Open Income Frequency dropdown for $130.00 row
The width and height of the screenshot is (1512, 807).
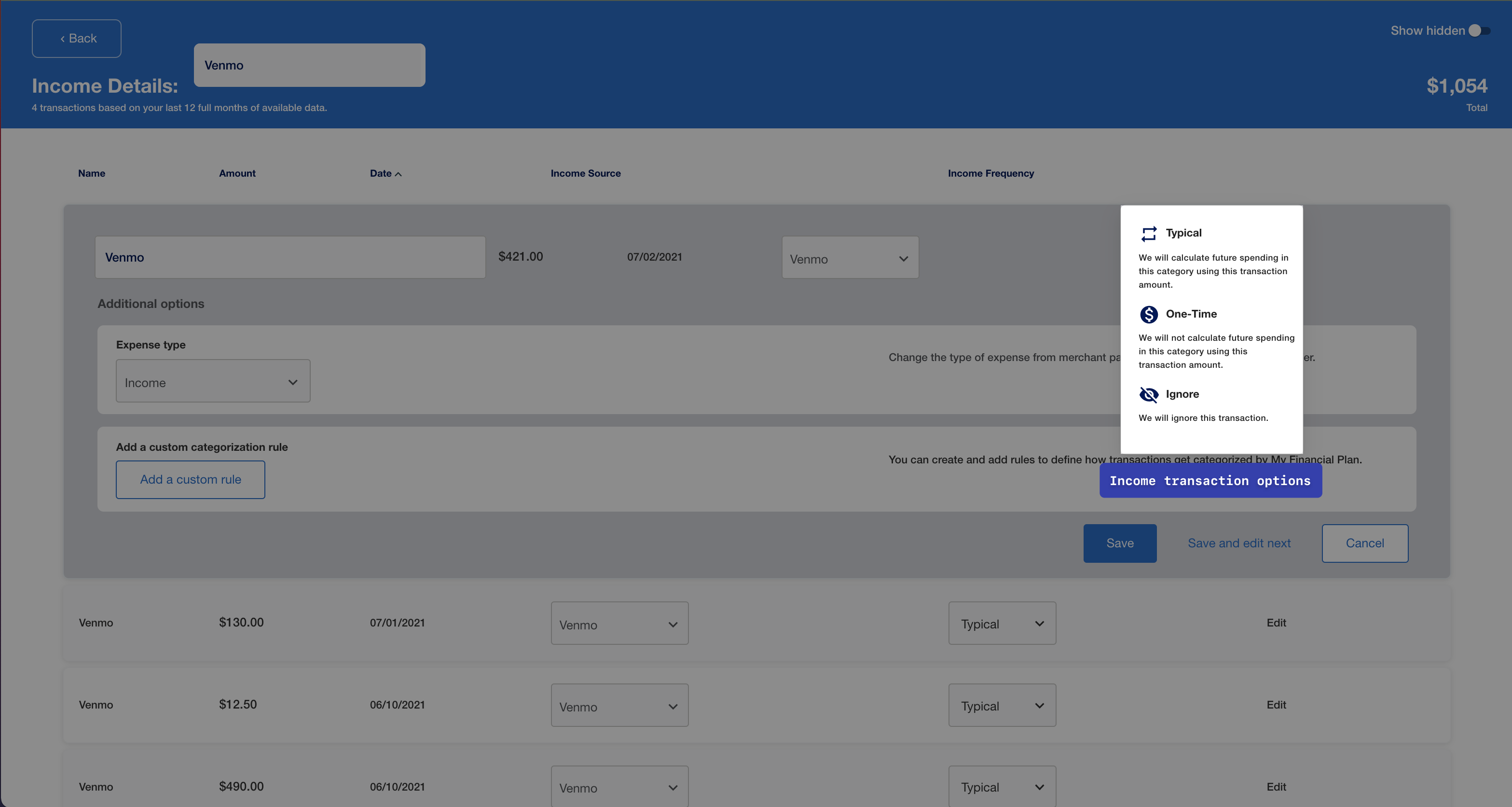(1002, 623)
